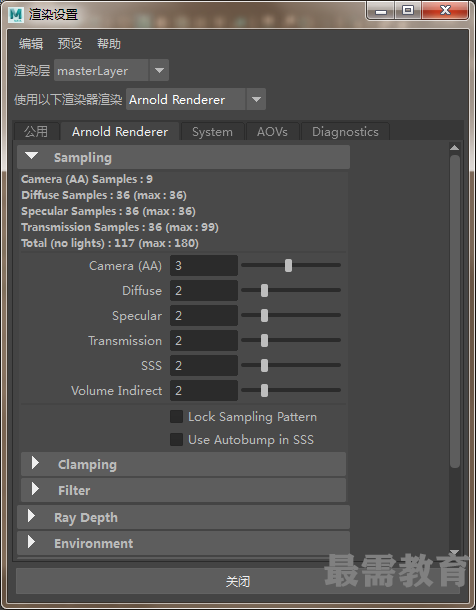Enable Use Autobump in SSS checkbox
The width and height of the screenshot is (476, 610).
[x=177, y=440]
